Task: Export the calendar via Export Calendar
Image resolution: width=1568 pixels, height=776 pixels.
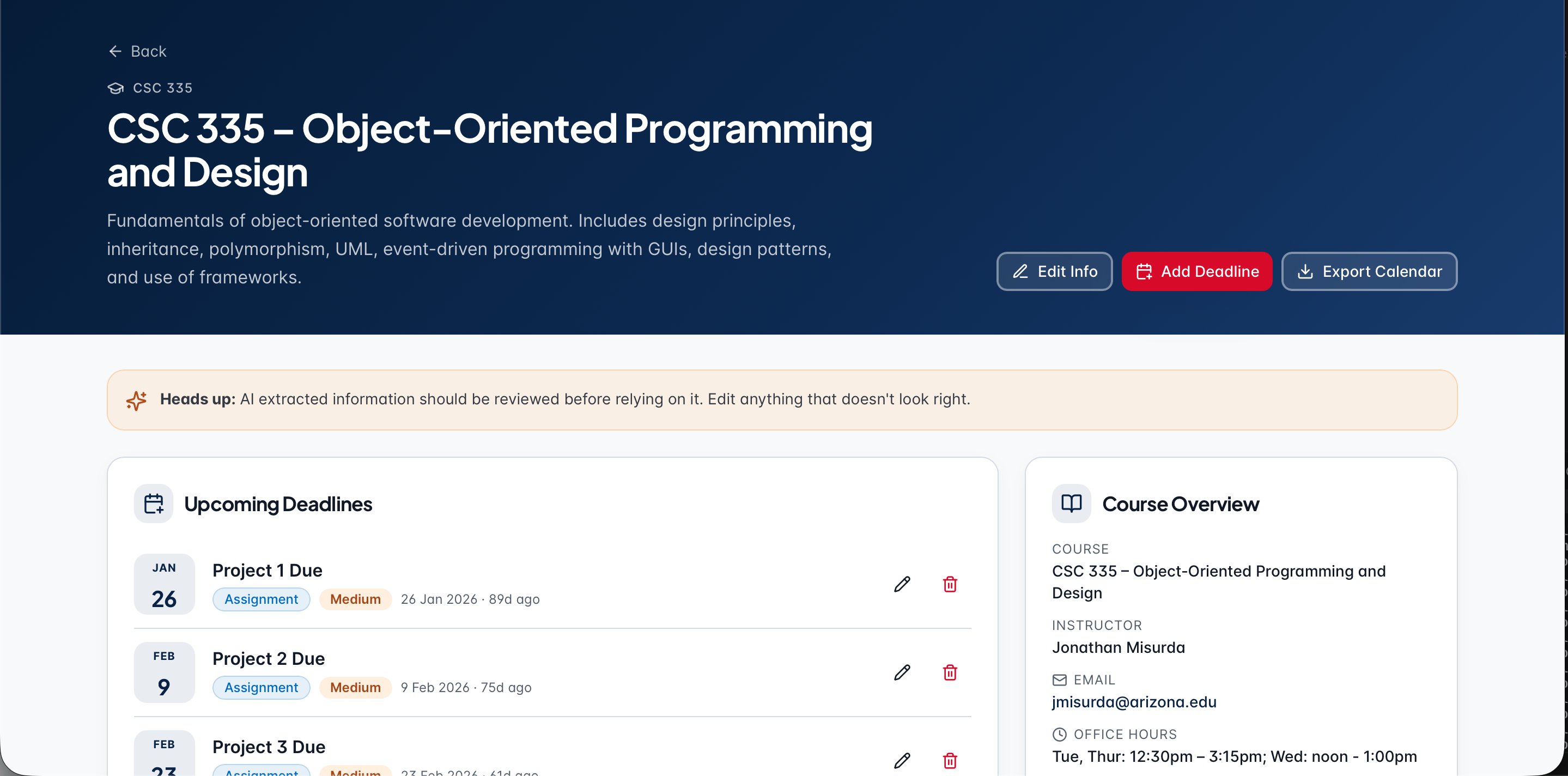Action: (x=1369, y=271)
